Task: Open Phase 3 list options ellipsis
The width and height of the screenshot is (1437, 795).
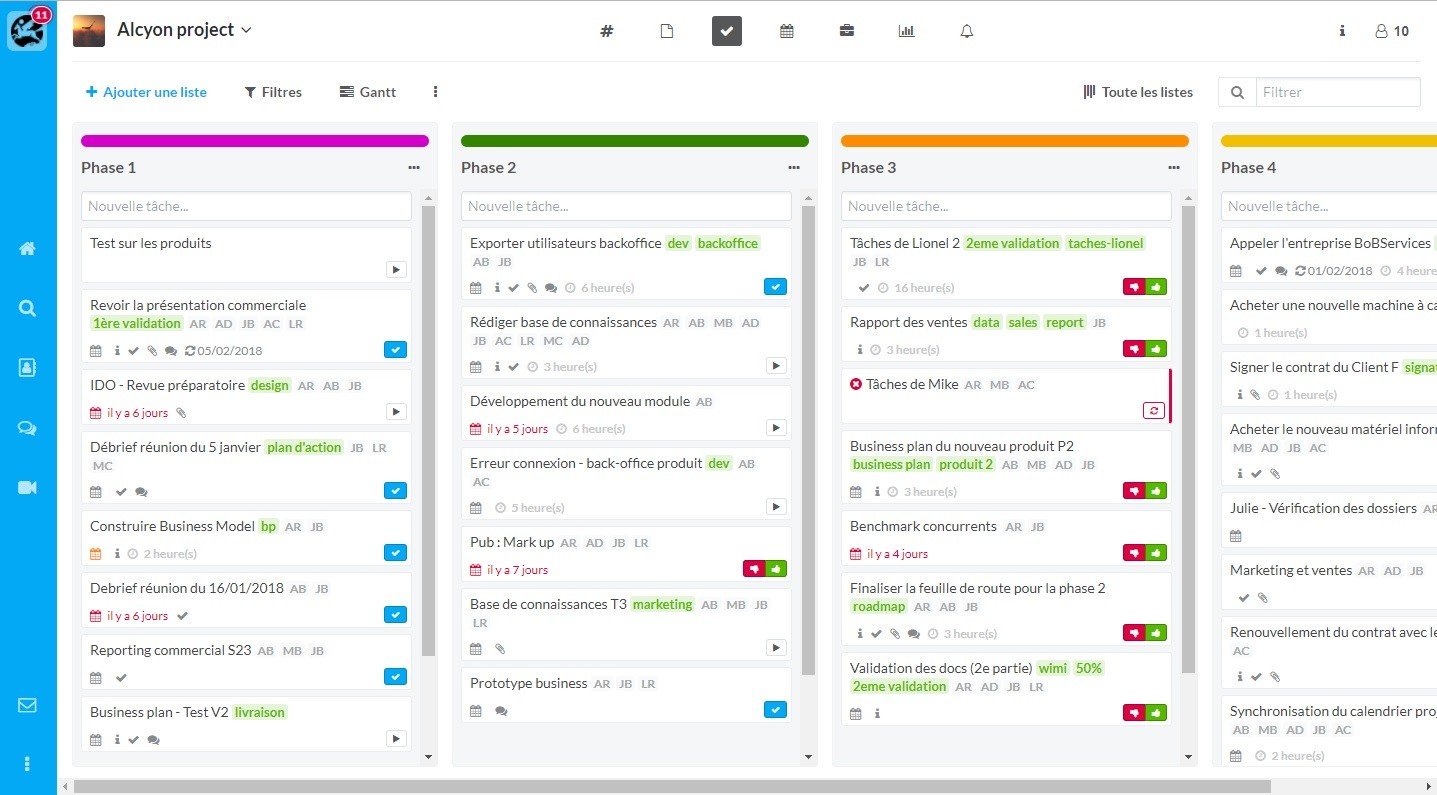Action: [x=1174, y=168]
